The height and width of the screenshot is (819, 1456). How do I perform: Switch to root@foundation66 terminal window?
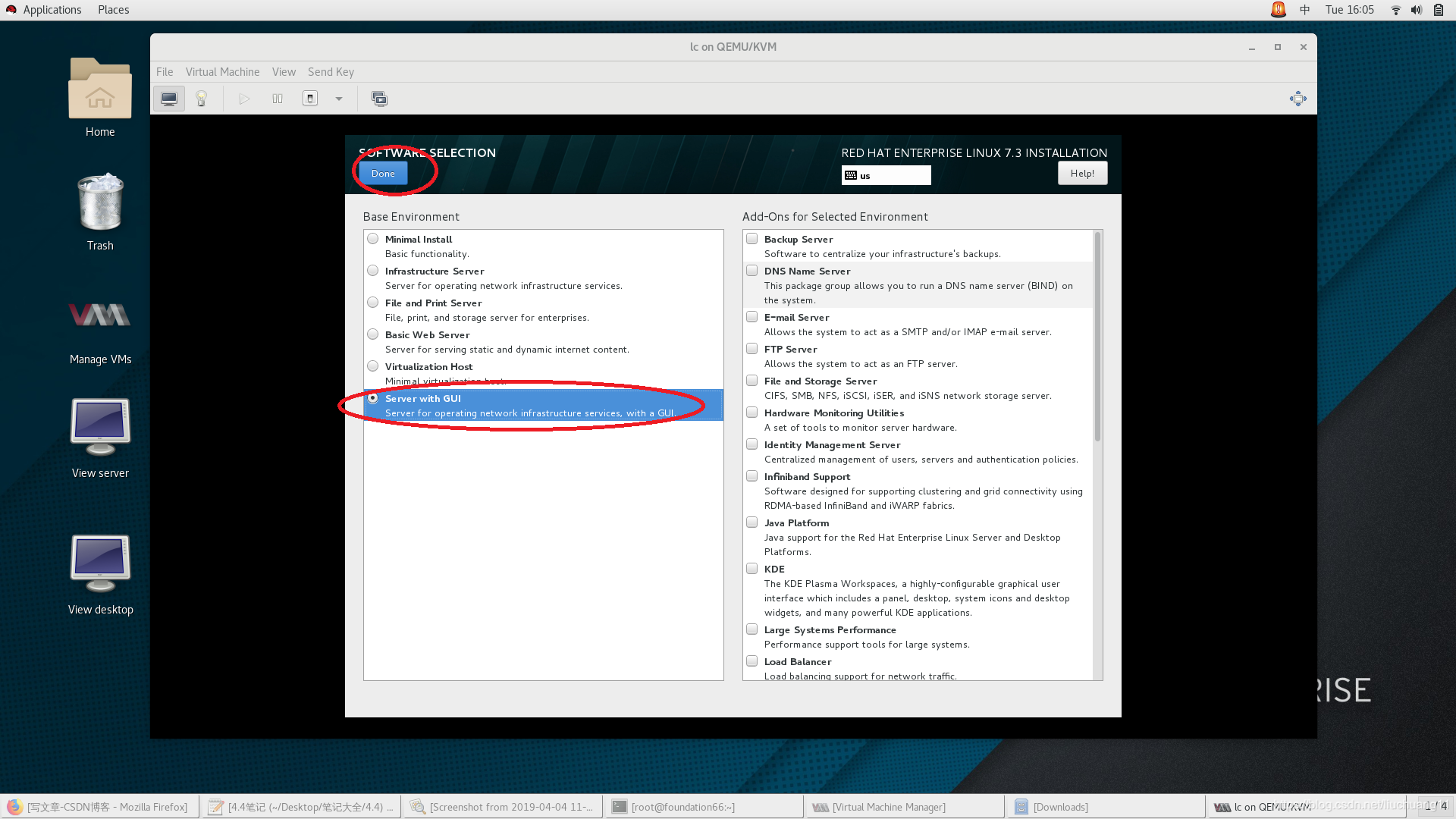pos(704,807)
